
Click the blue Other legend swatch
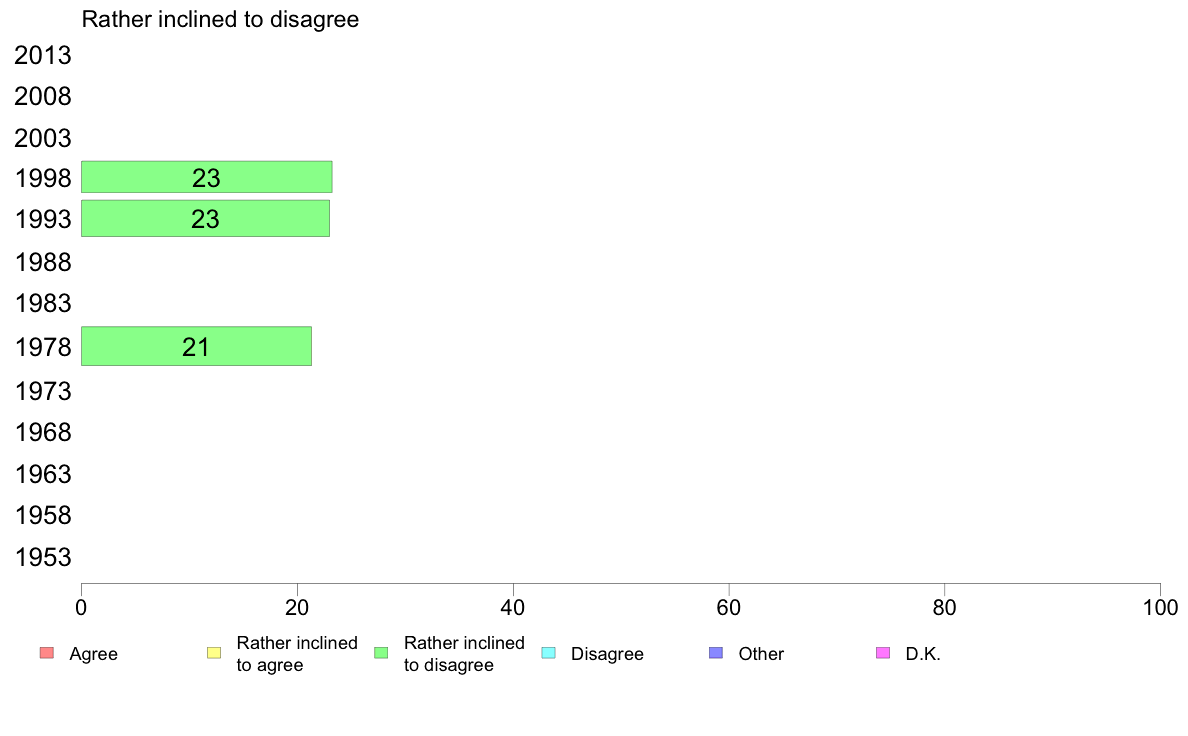pyautogui.click(x=716, y=653)
